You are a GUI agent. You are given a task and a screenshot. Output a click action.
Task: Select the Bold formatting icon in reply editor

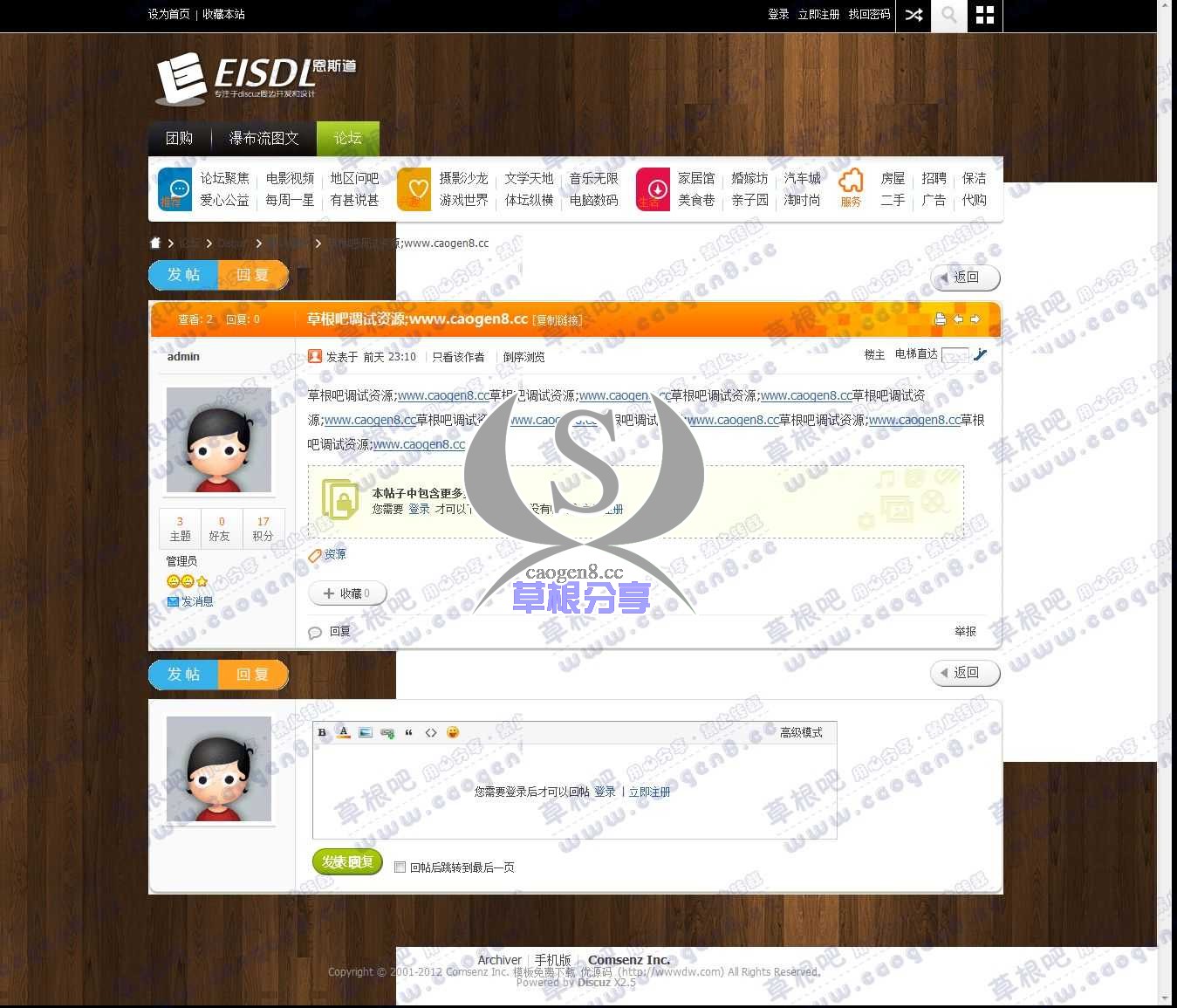[x=322, y=732]
